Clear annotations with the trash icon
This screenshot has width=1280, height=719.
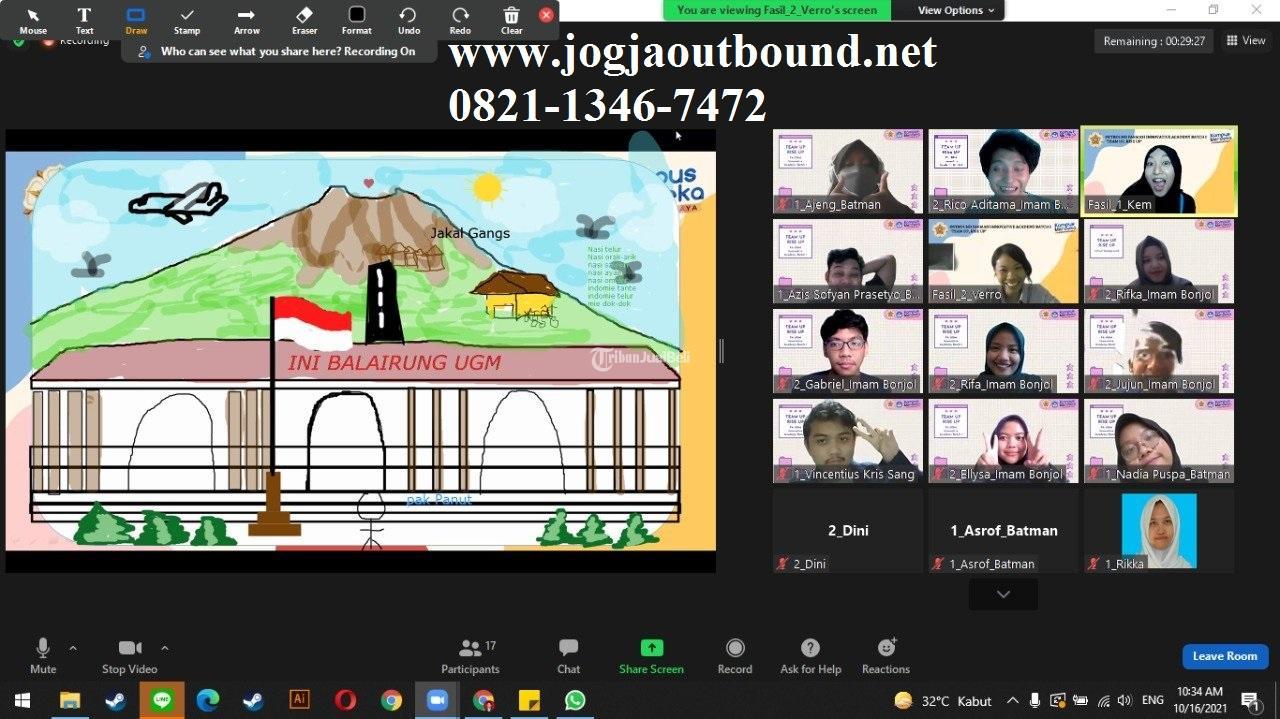pyautogui.click(x=511, y=20)
